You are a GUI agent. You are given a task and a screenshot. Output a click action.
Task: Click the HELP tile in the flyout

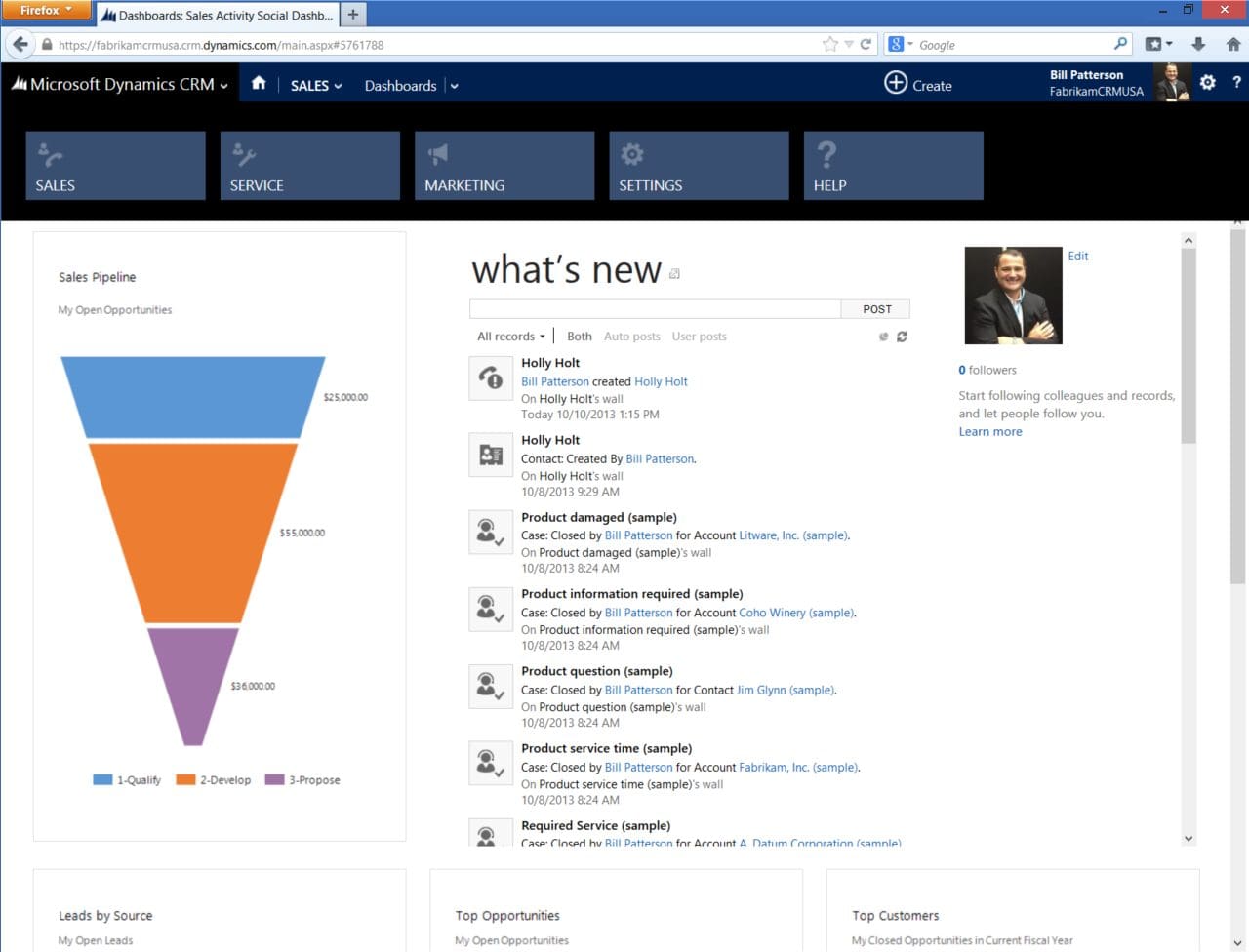coord(893,165)
